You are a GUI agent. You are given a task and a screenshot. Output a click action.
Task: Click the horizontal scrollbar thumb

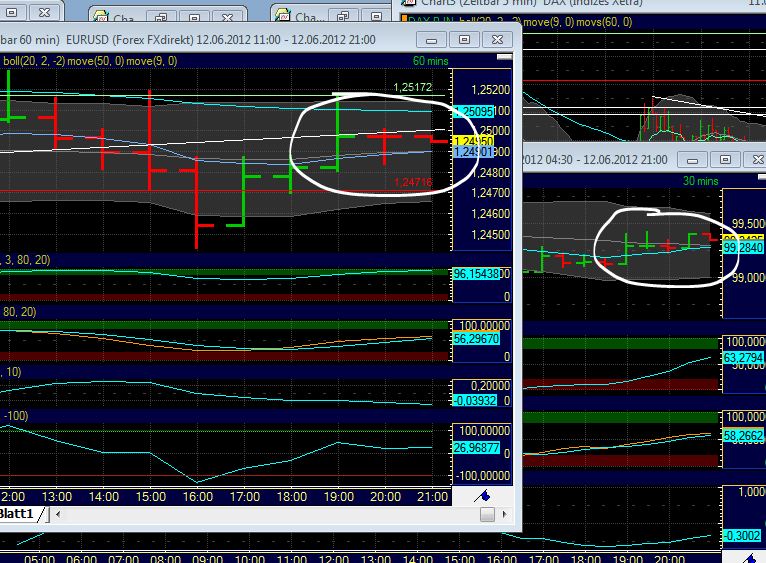[x=487, y=514]
